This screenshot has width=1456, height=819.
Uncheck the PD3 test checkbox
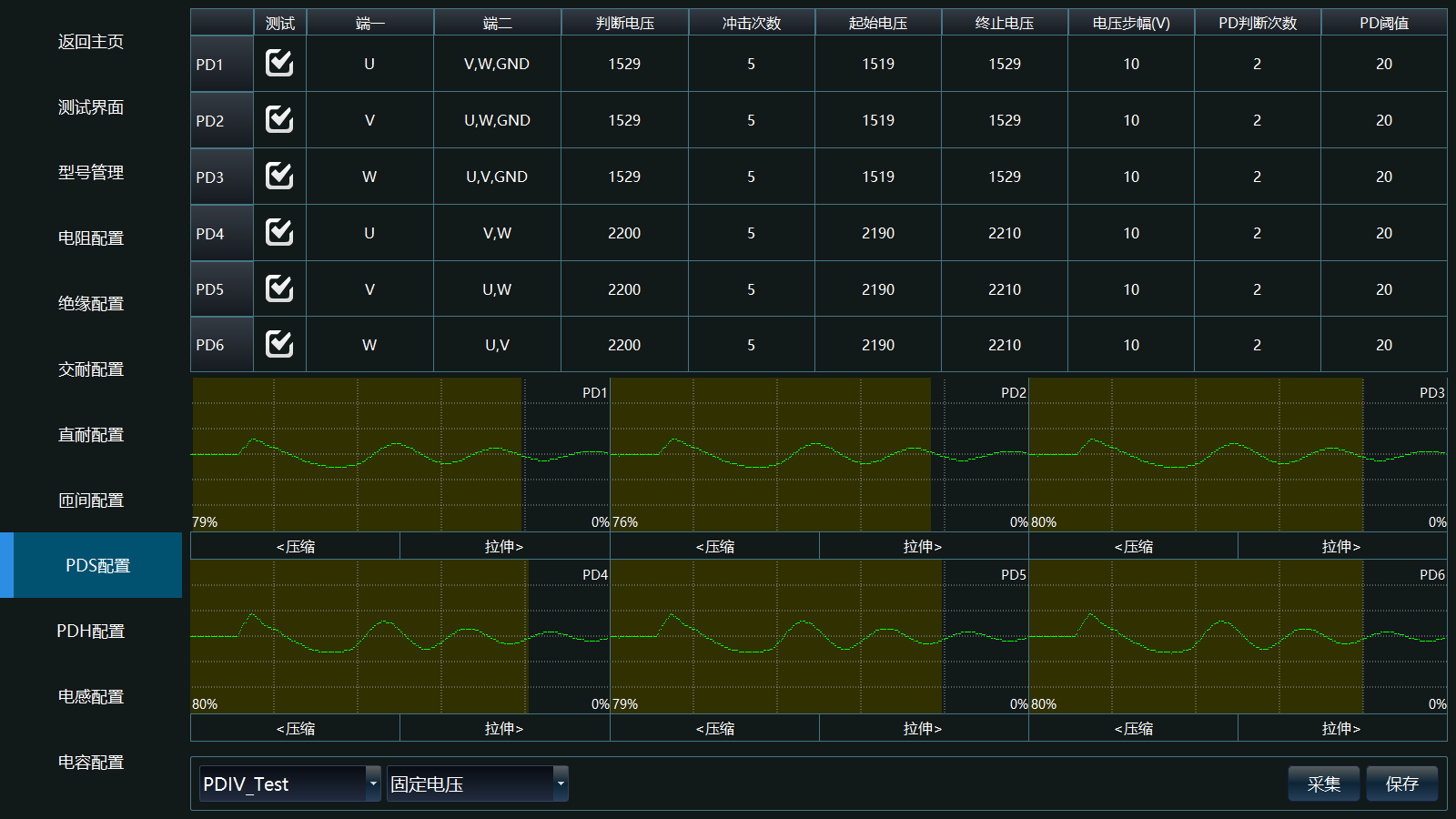pos(279,176)
